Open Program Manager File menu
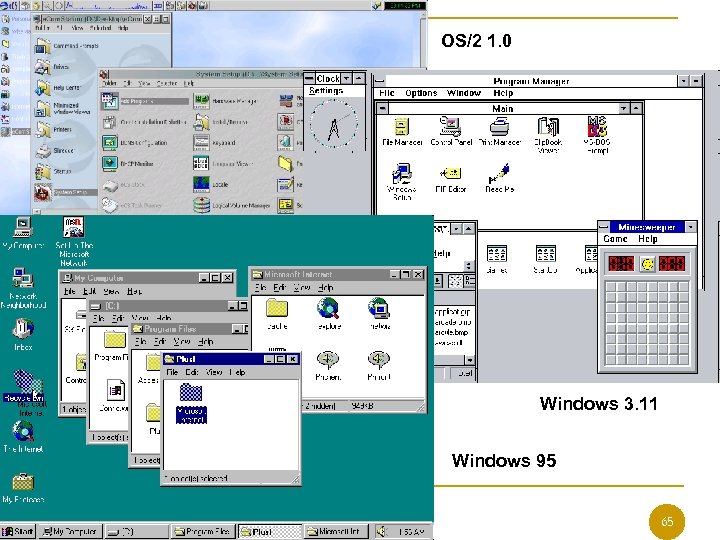 click(x=387, y=93)
